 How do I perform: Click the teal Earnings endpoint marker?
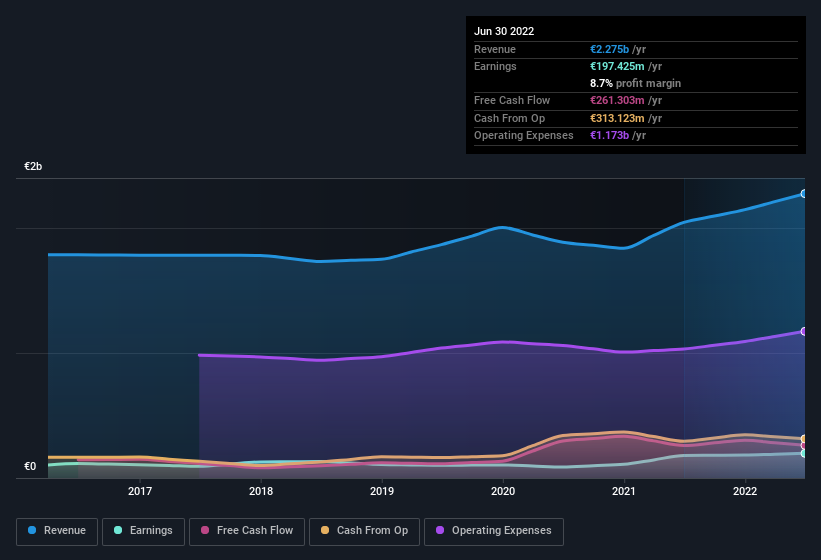(x=803, y=453)
